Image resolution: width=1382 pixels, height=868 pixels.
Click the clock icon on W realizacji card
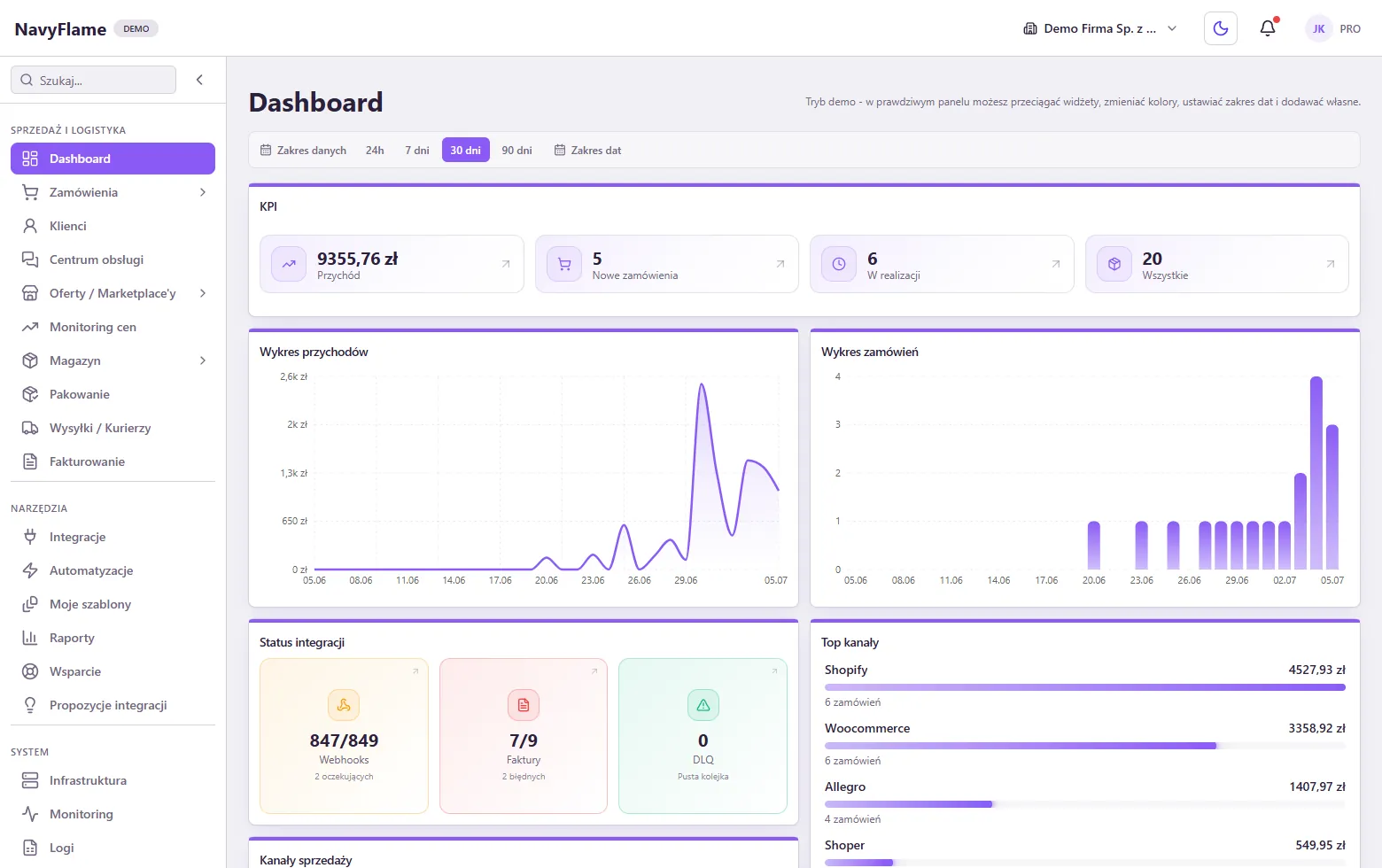point(839,264)
